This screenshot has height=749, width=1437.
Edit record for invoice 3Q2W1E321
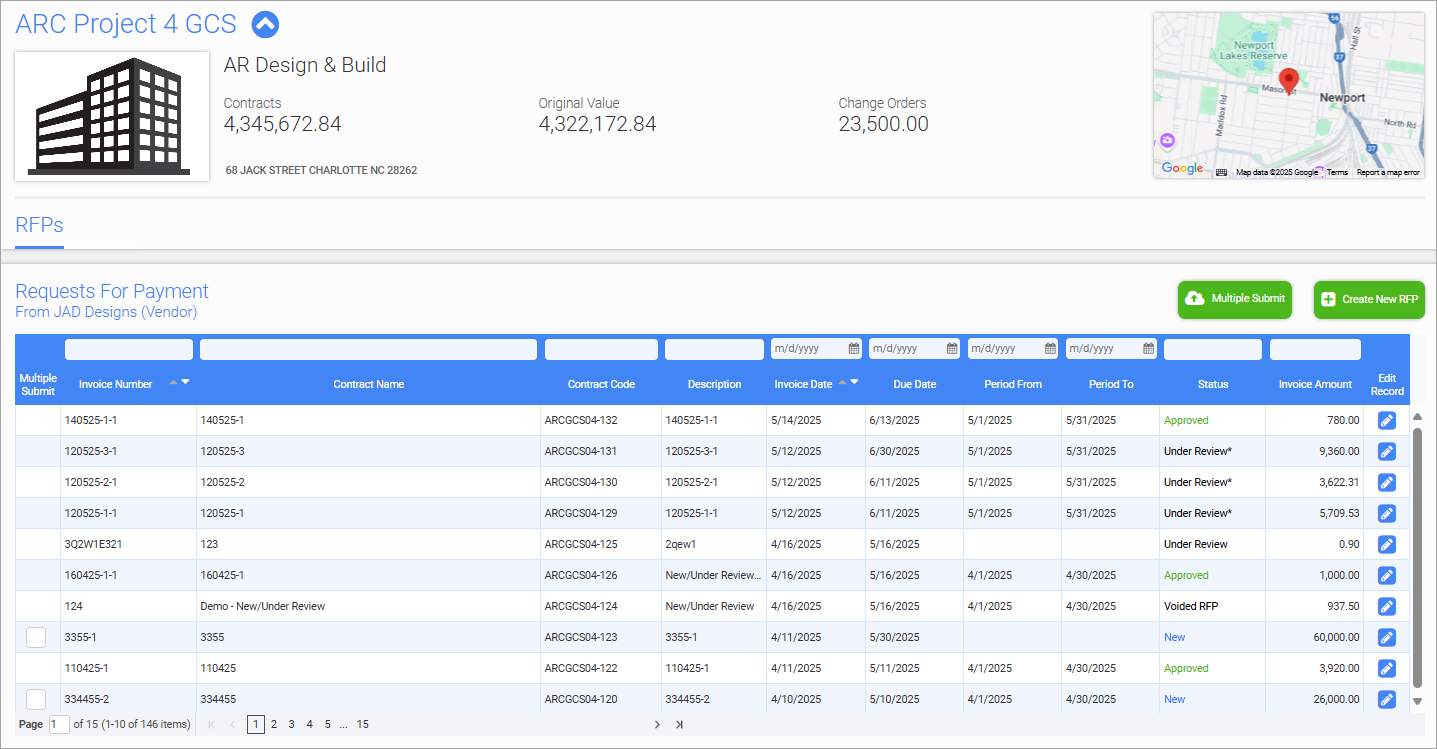pos(1386,545)
